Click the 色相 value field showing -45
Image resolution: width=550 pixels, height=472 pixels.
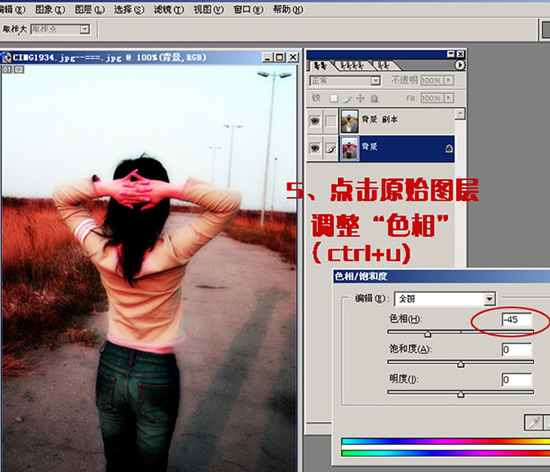517,319
